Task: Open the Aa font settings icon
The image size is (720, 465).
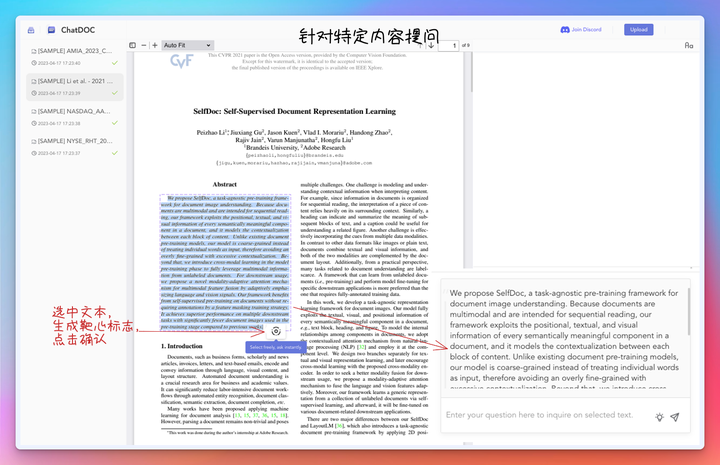Action: tap(689, 45)
